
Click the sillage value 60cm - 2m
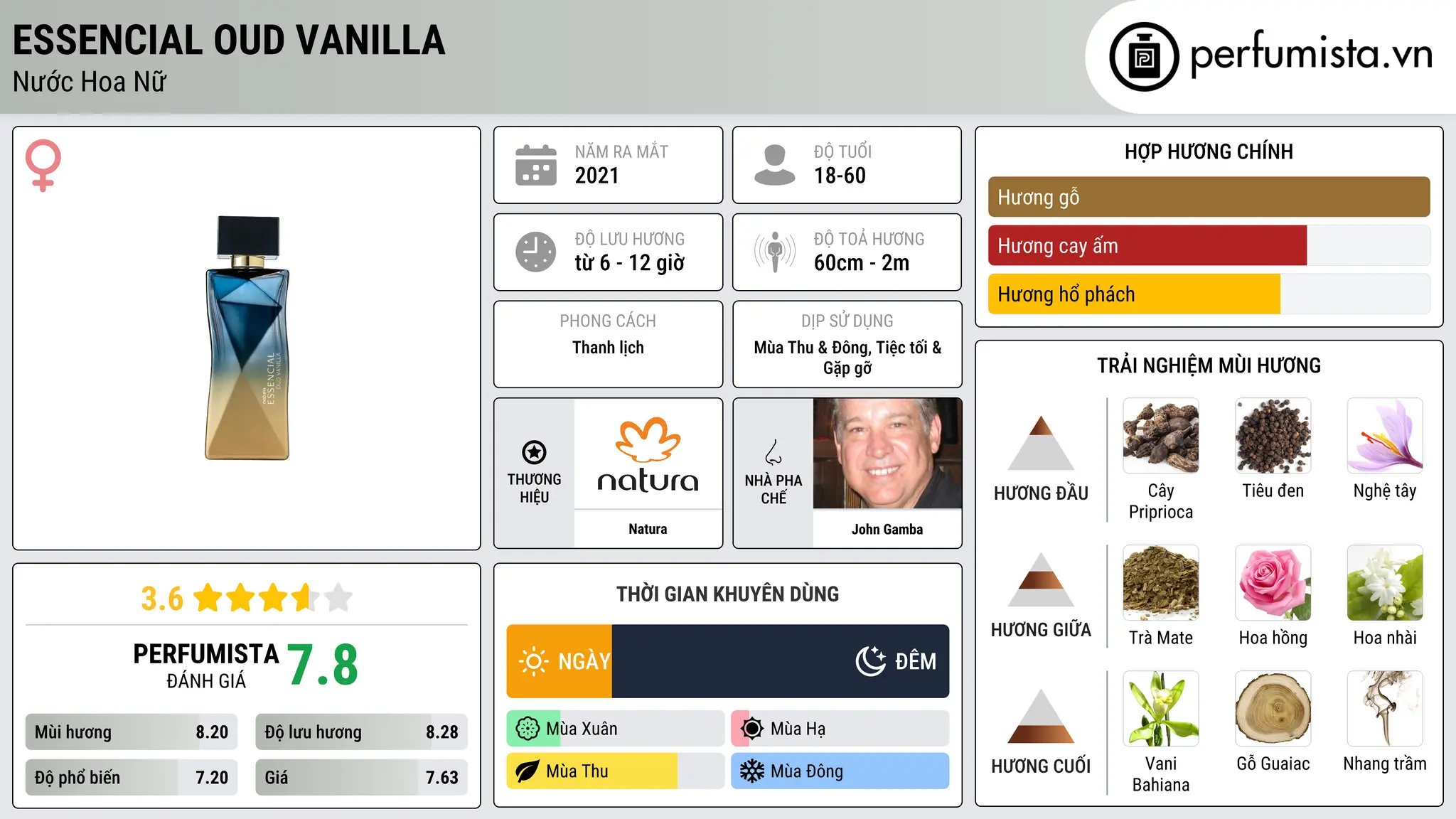coord(862,263)
